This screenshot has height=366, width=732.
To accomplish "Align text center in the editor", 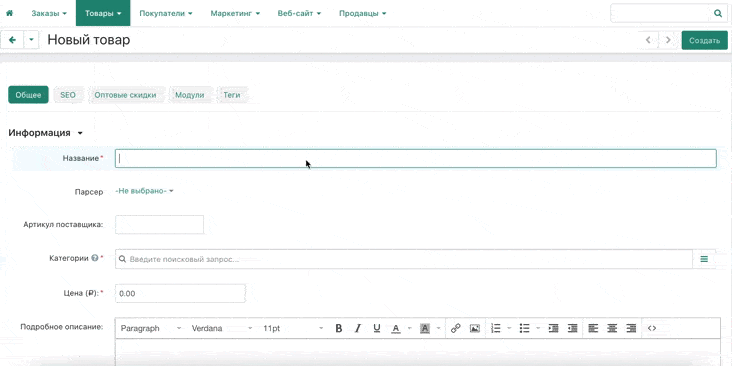I will click(x=612, y=328).
